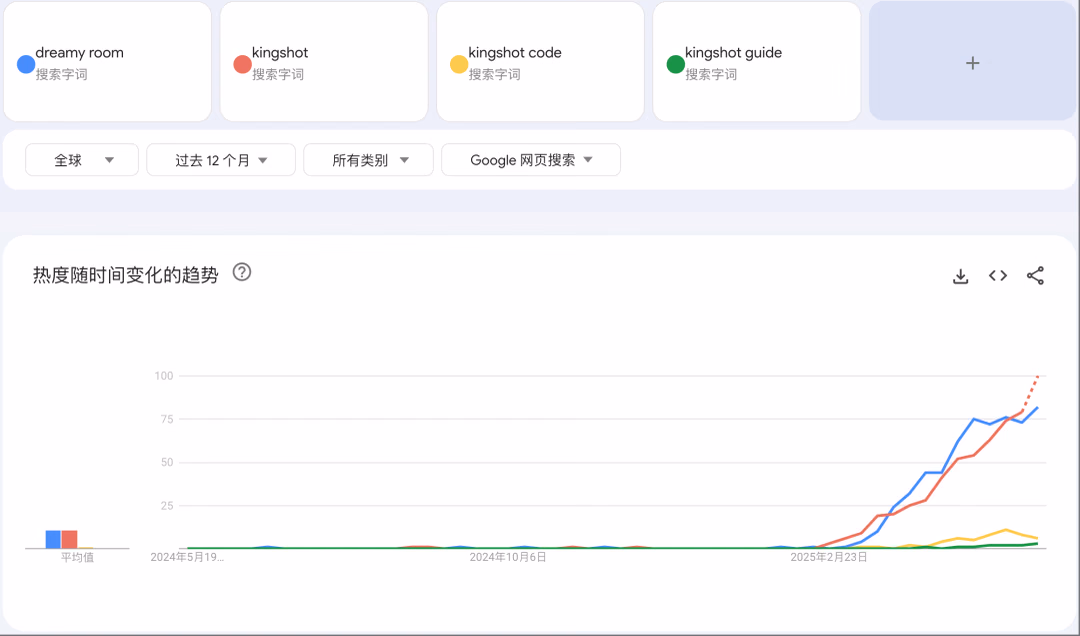The image size is (1080, 636).
Task: Click the red average bar
Action: coord(69,540)
